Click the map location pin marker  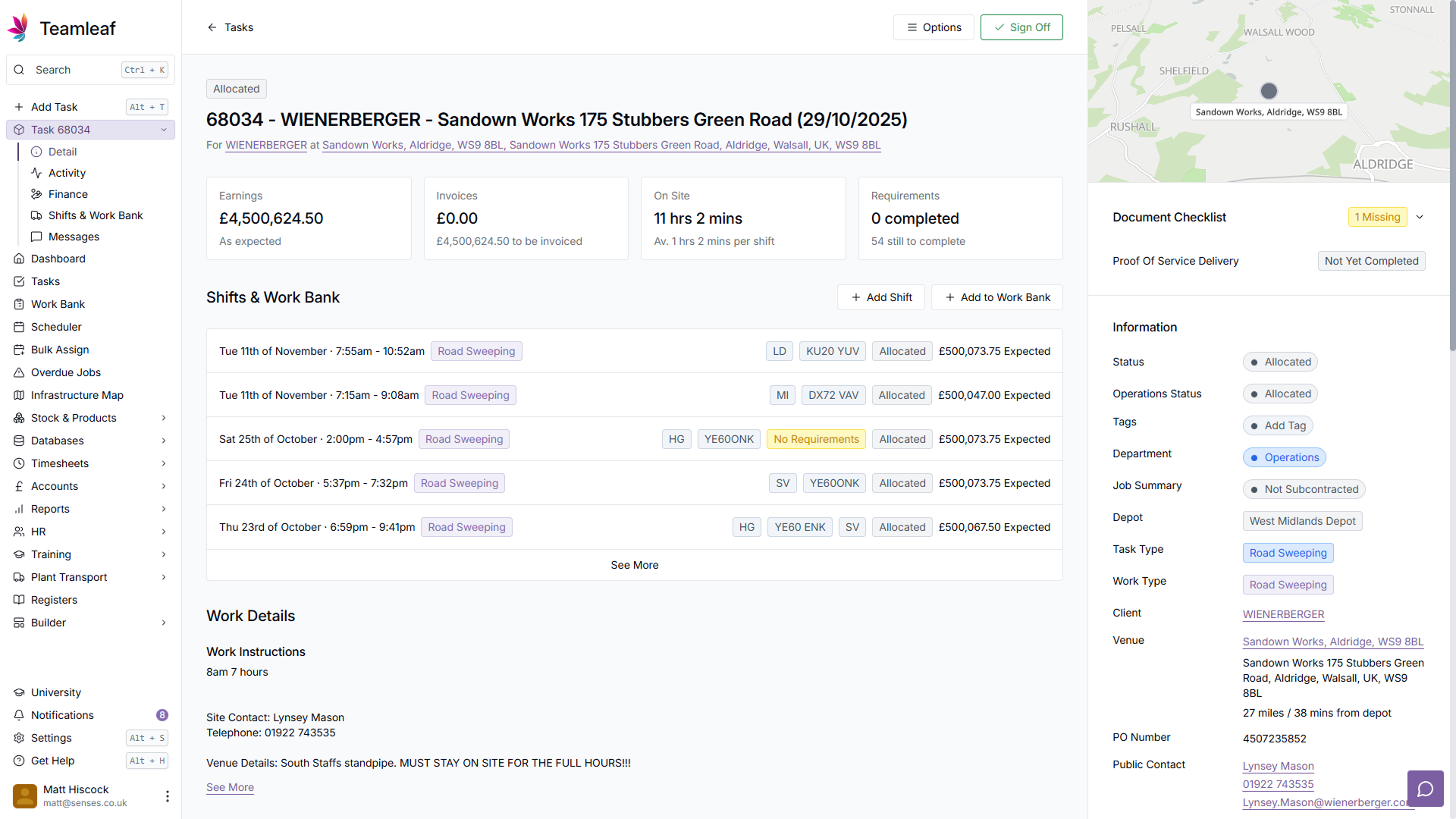point(1269,91)
